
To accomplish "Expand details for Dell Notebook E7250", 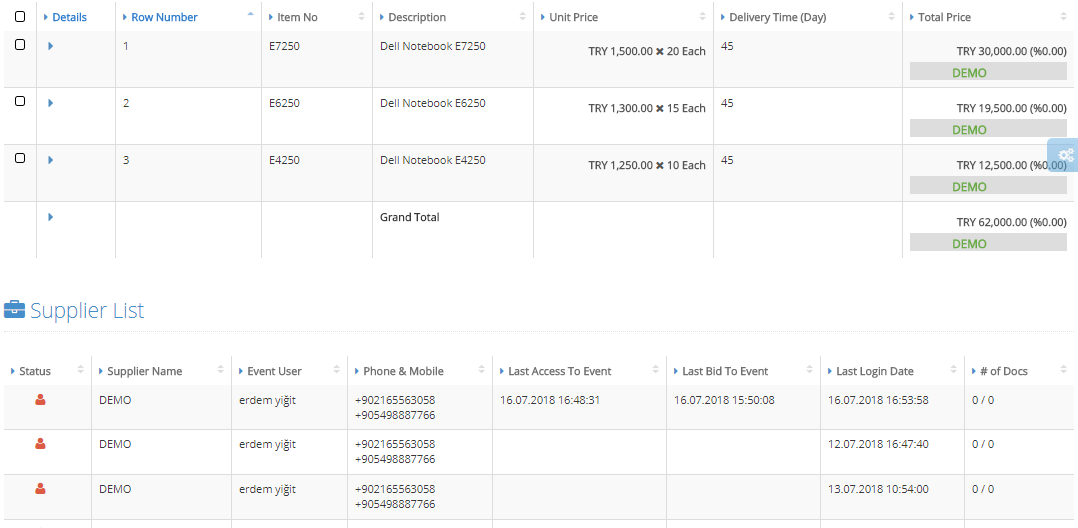I will click(51, 45).
